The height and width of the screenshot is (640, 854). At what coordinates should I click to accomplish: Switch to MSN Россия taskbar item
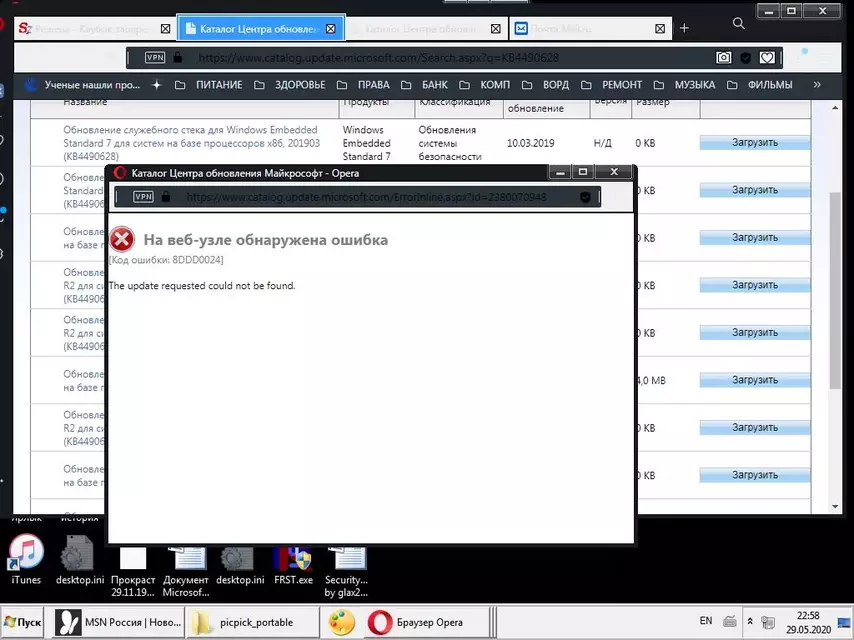(x=119, y=622)
